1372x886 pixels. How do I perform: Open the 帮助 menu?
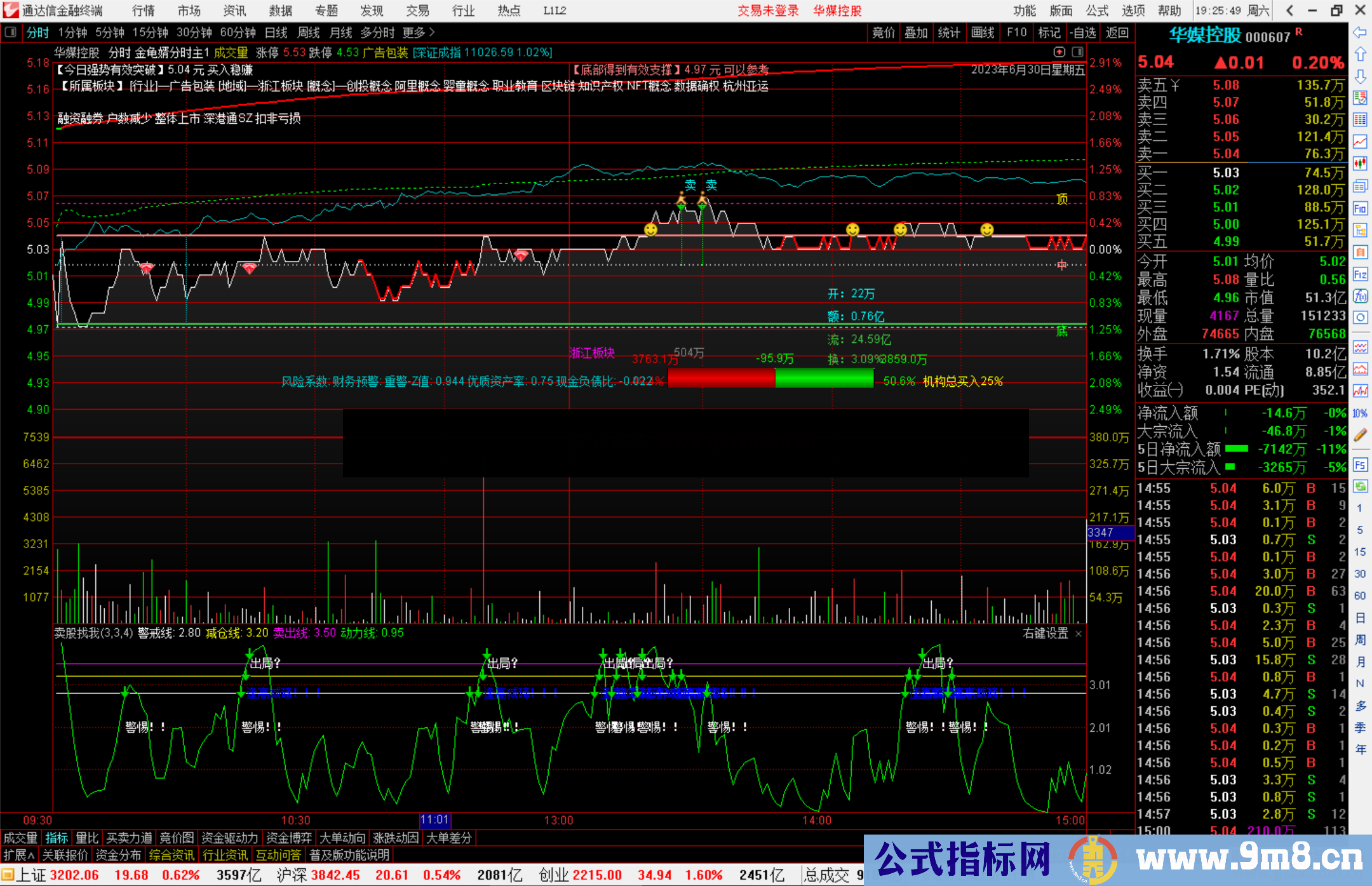[x=1169, y=11]
